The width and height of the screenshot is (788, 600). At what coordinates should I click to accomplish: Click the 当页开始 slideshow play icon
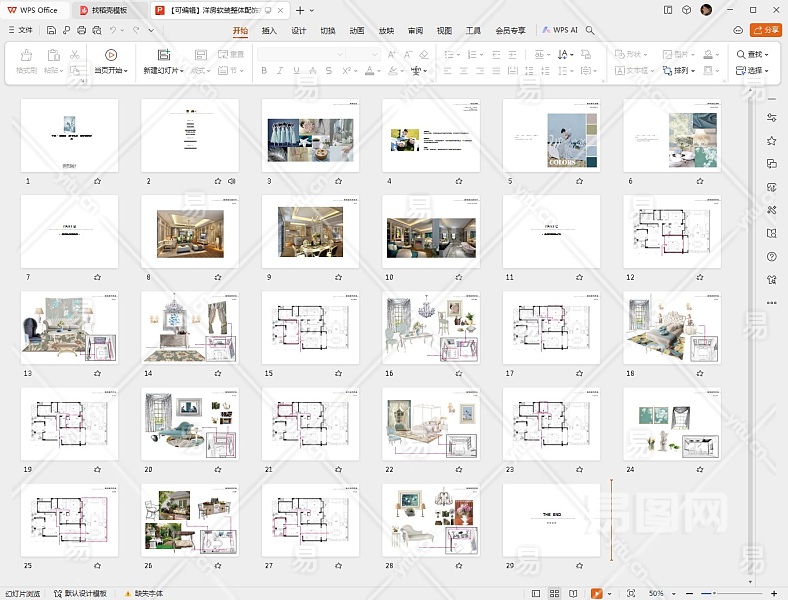coord(110,54)
